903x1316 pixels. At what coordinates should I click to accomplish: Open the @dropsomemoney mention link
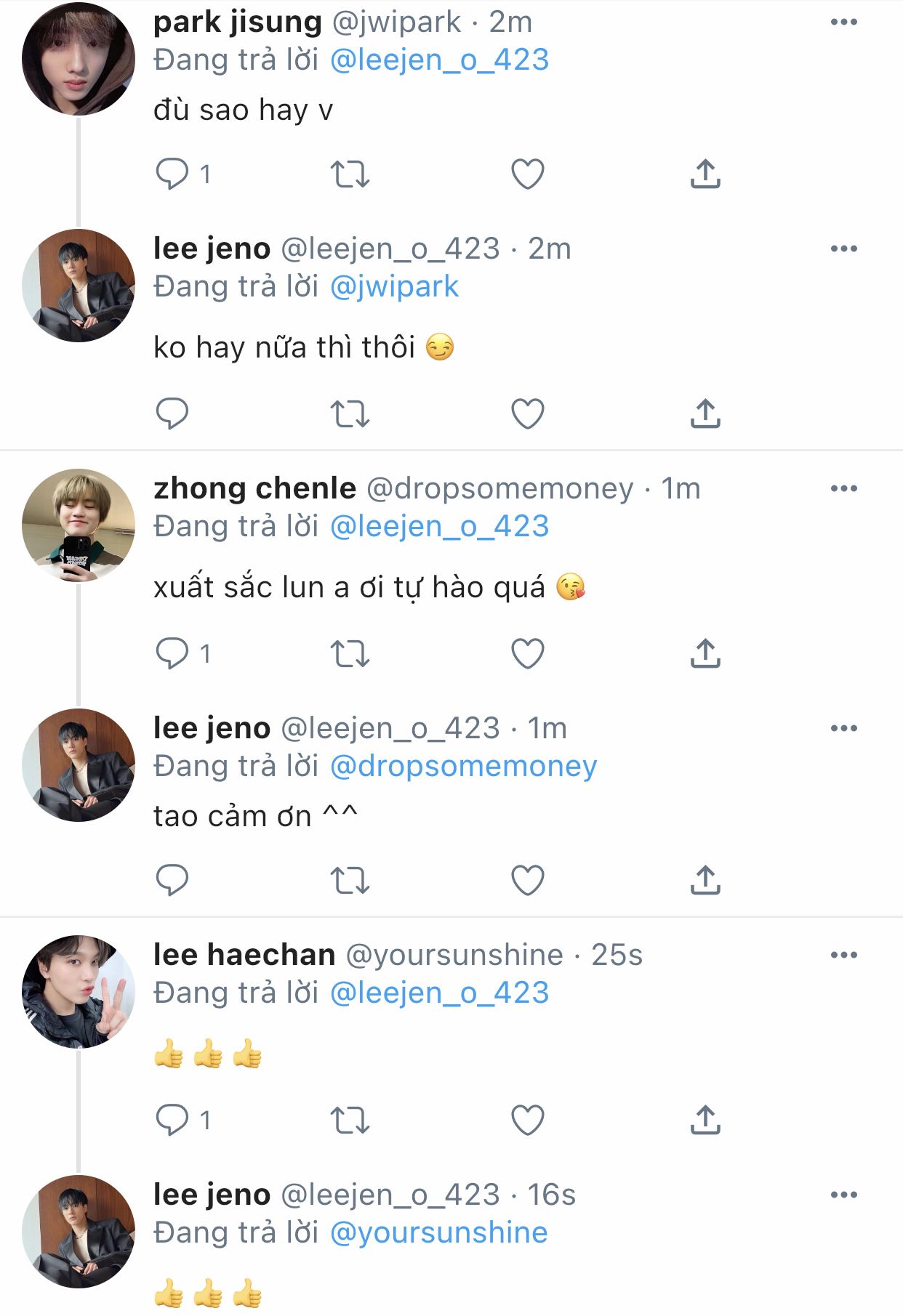click(x=463, y=766)
